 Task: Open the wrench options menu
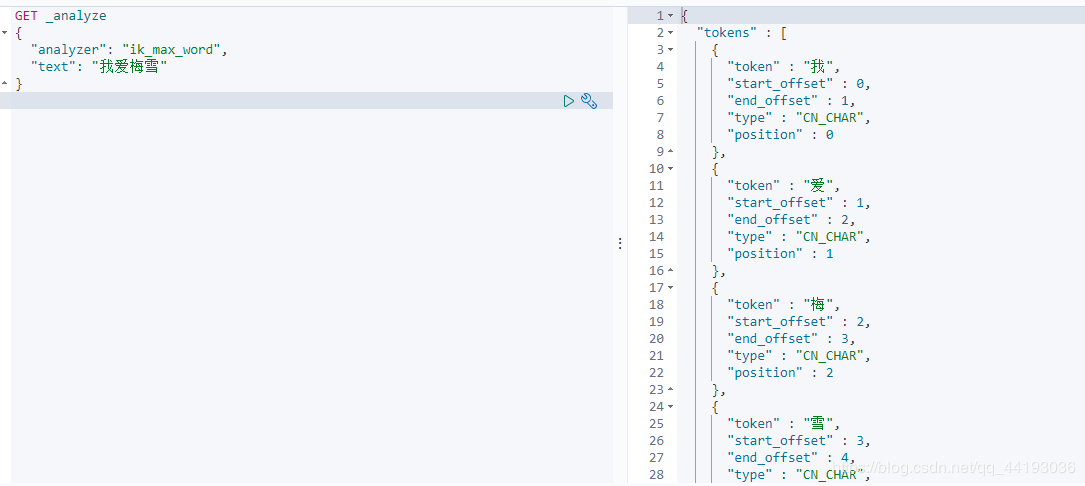(589, 101)
